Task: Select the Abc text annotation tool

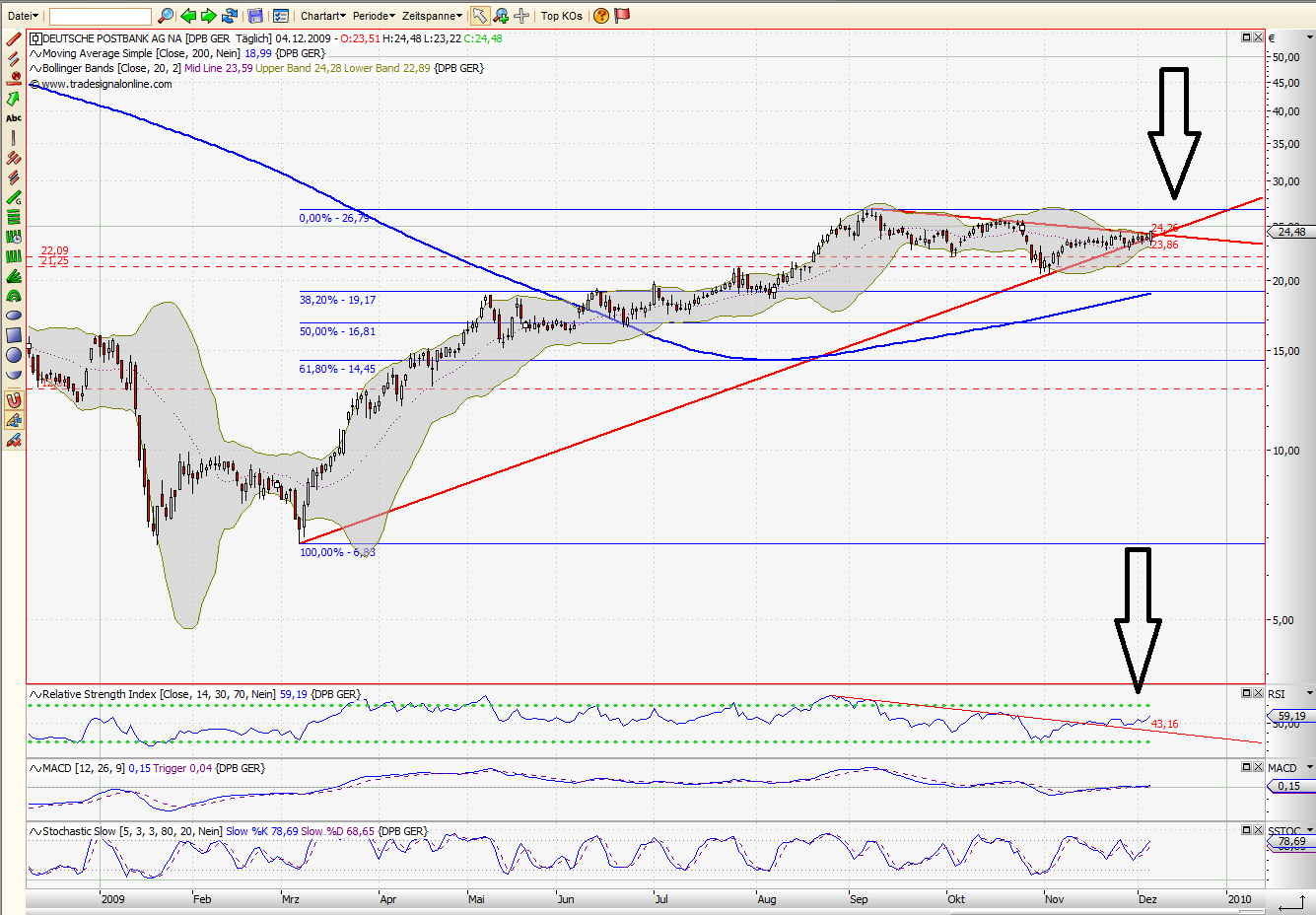Action: click(13, 118)
